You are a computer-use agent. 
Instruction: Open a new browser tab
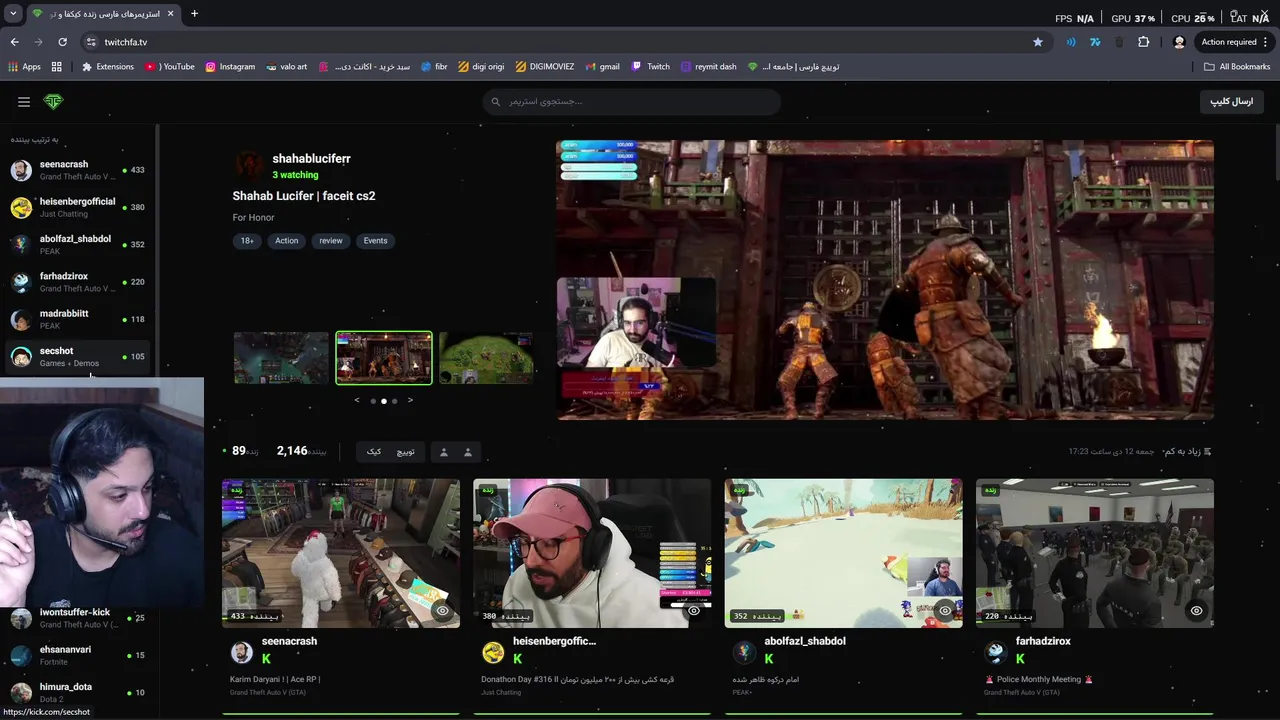[x=194, y=14]
